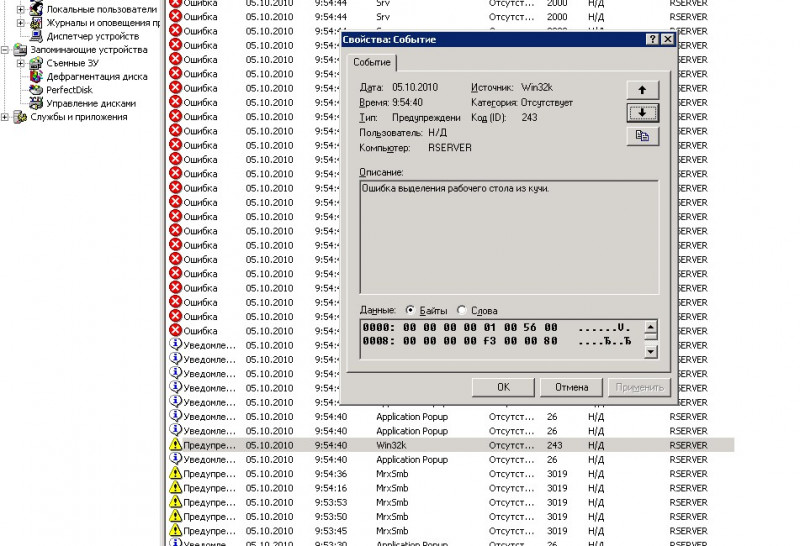Select Управление дисками in tree
The width and height of the screenshot is (800, 546).
pyautogui.click(x=91, y=104)
